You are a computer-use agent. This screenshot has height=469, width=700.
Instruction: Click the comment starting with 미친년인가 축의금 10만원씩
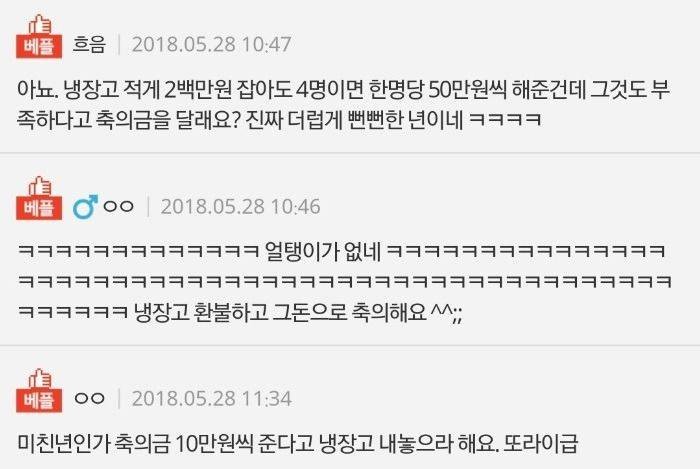click(x=298, y=444)
